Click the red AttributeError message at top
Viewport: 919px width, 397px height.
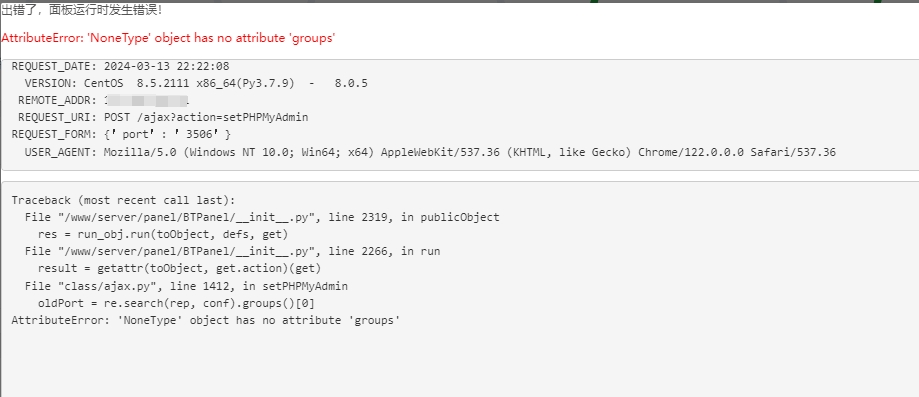pos(168,38)
